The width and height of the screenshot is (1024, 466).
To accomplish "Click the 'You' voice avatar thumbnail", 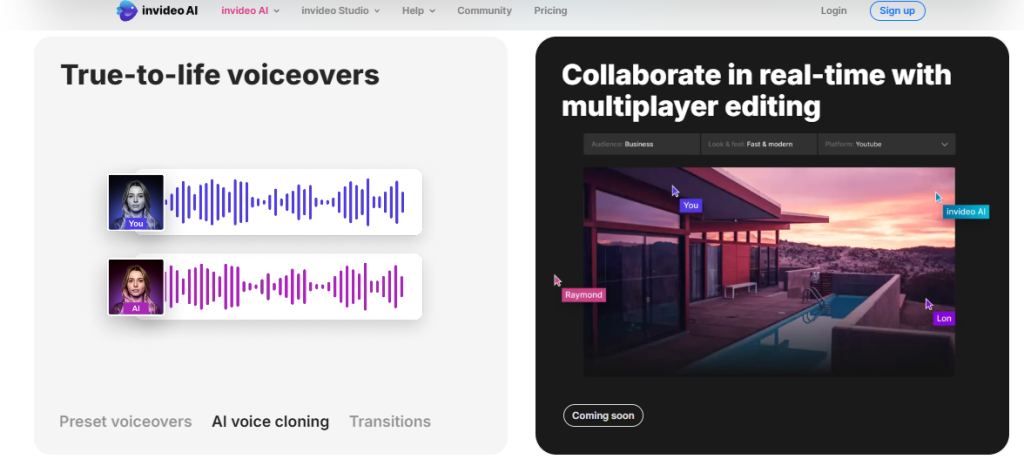I will tap(136, 202).
